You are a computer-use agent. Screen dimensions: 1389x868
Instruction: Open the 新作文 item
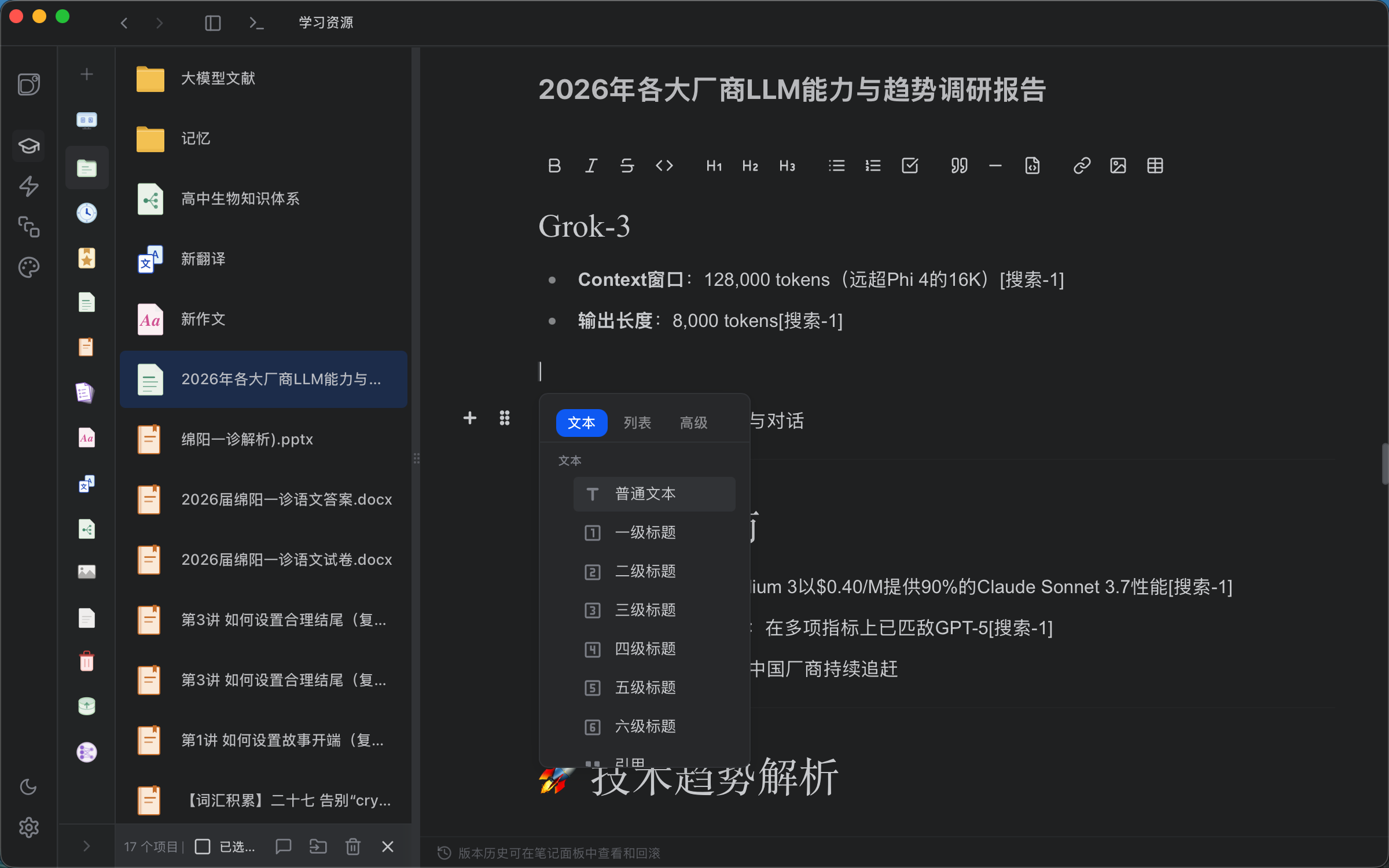tap(263, 319)
